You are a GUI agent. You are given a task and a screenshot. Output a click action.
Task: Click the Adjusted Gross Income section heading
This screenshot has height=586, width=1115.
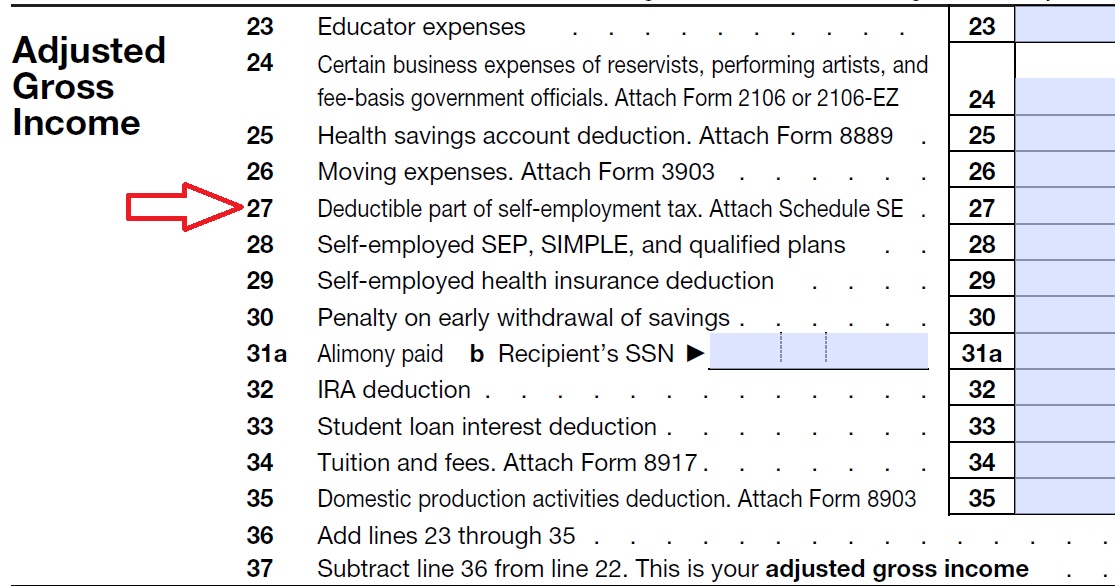(x=89, y=87)
